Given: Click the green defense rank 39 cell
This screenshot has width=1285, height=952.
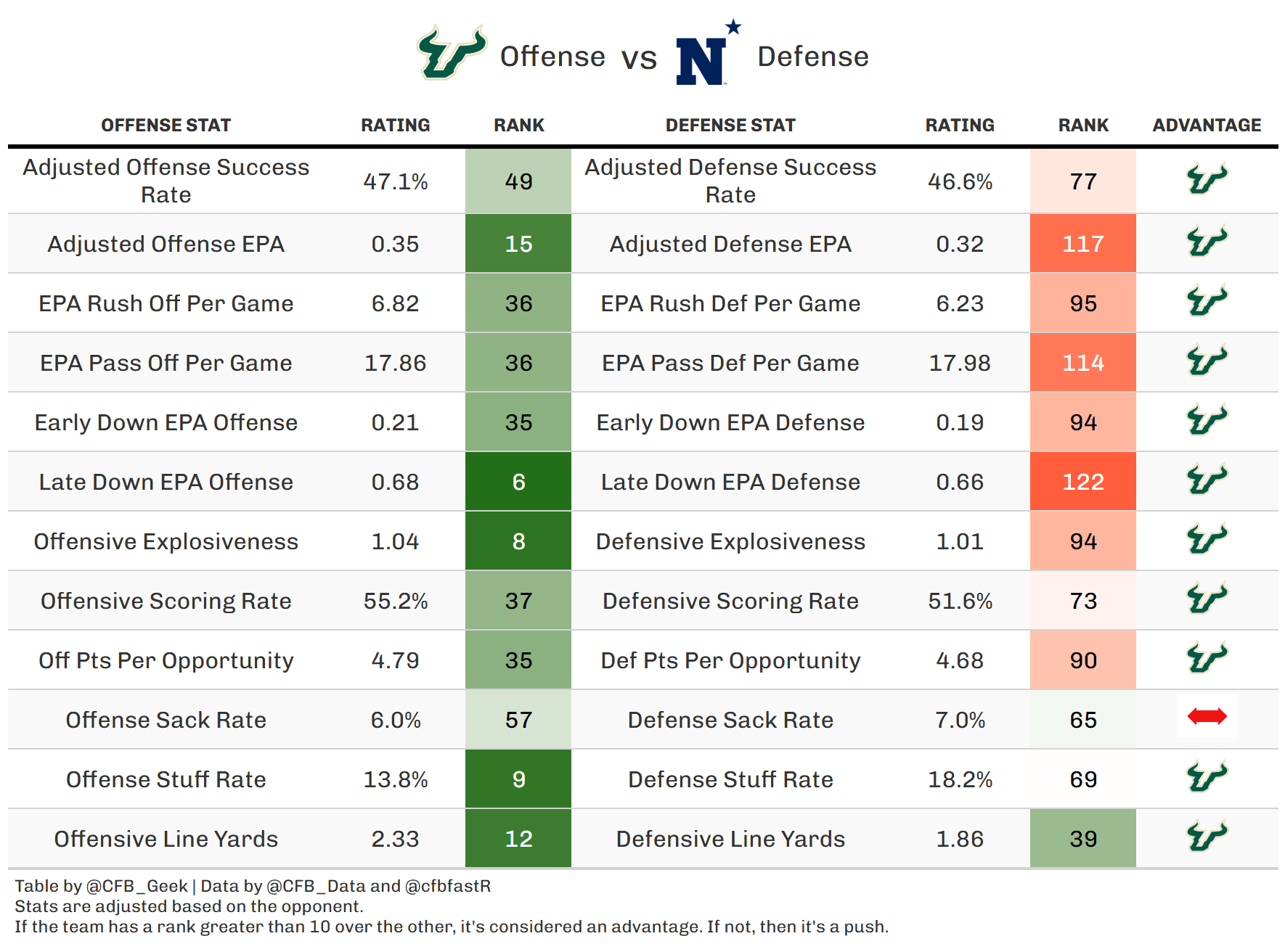Looking at the screenshot, I should tap(1083, 839).
